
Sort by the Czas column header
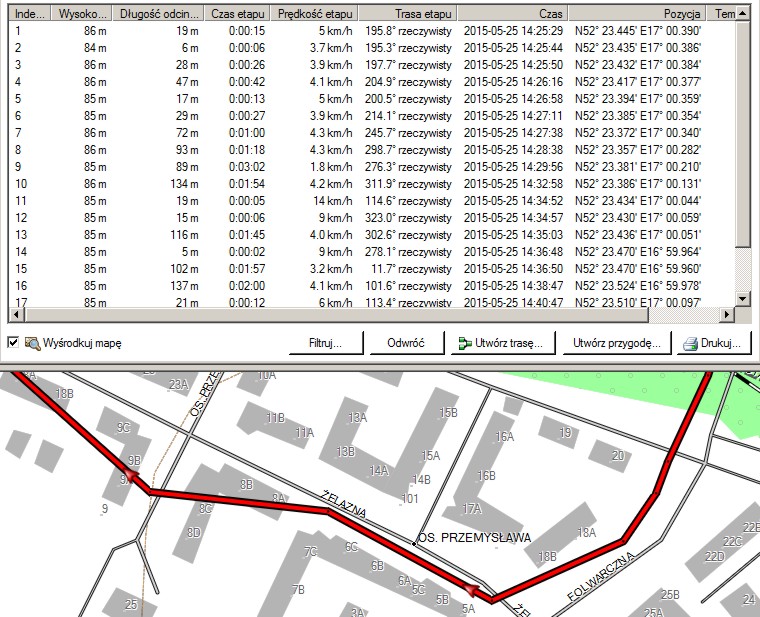tap(550, 15)
